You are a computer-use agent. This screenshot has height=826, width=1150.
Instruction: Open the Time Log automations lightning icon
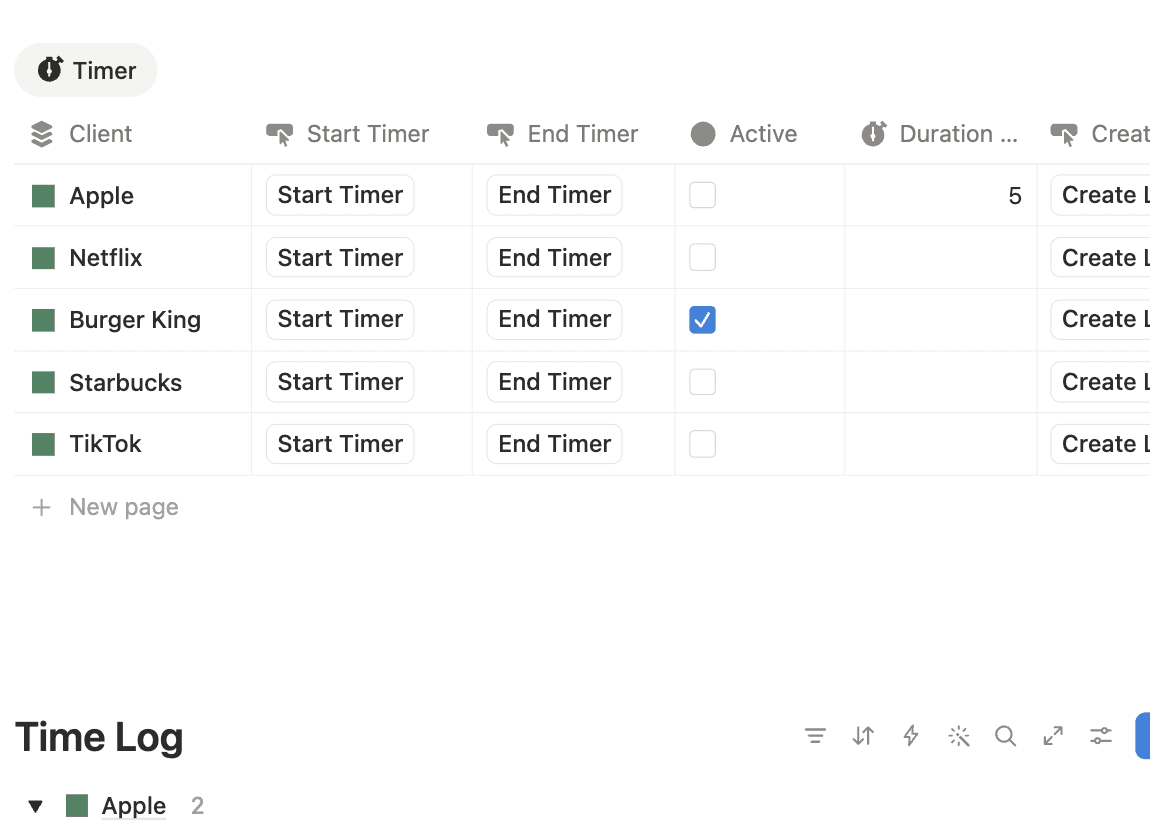(x=911, y=735)
